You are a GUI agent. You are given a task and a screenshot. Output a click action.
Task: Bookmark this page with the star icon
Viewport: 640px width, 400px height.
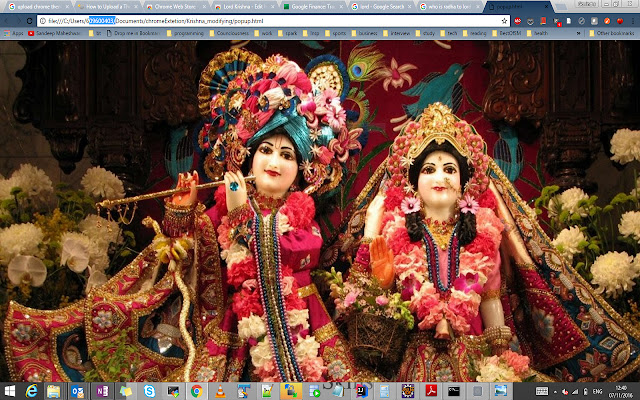(504, 20)
